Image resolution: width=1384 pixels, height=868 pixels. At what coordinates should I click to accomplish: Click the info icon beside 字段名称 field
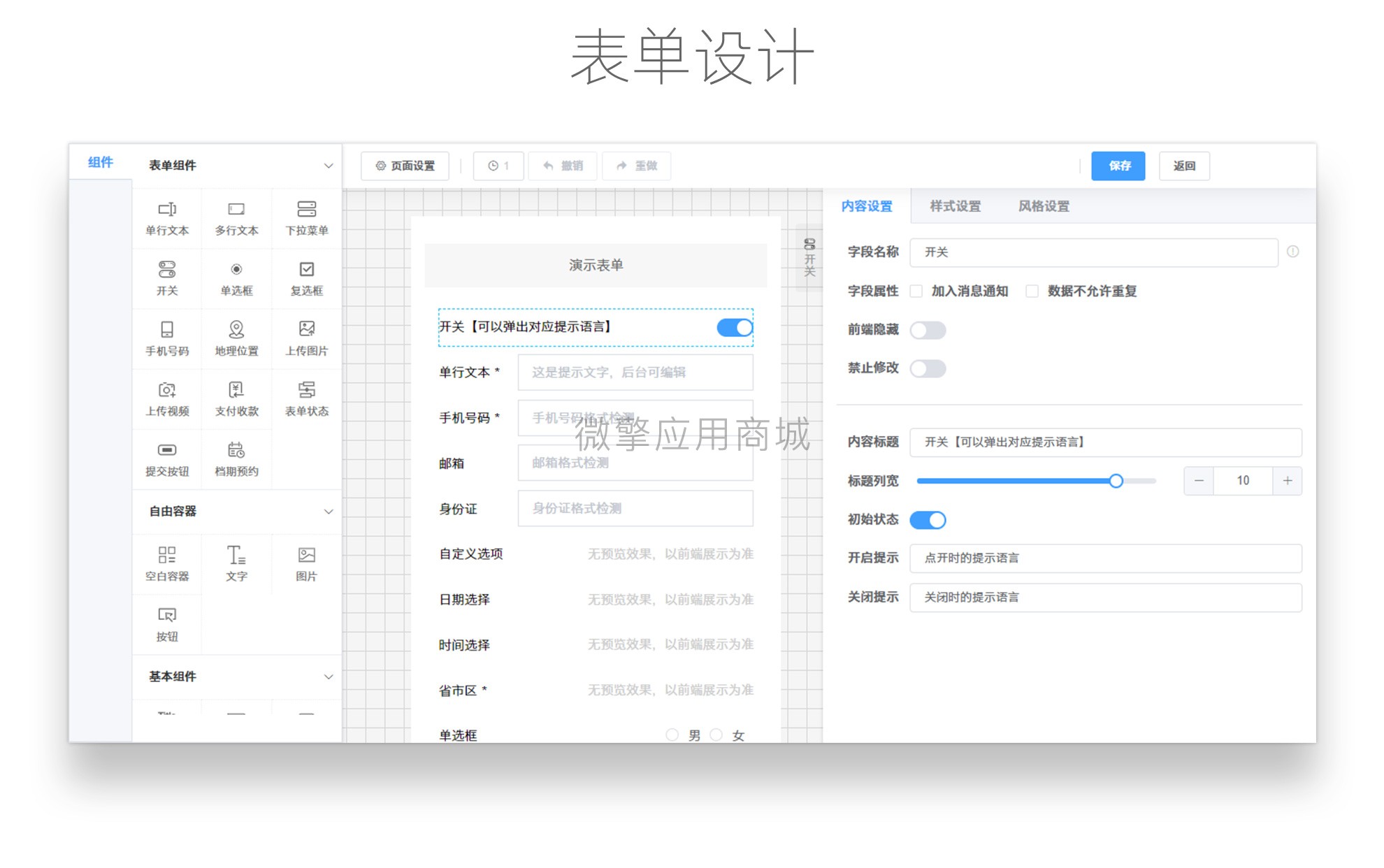1293,252
